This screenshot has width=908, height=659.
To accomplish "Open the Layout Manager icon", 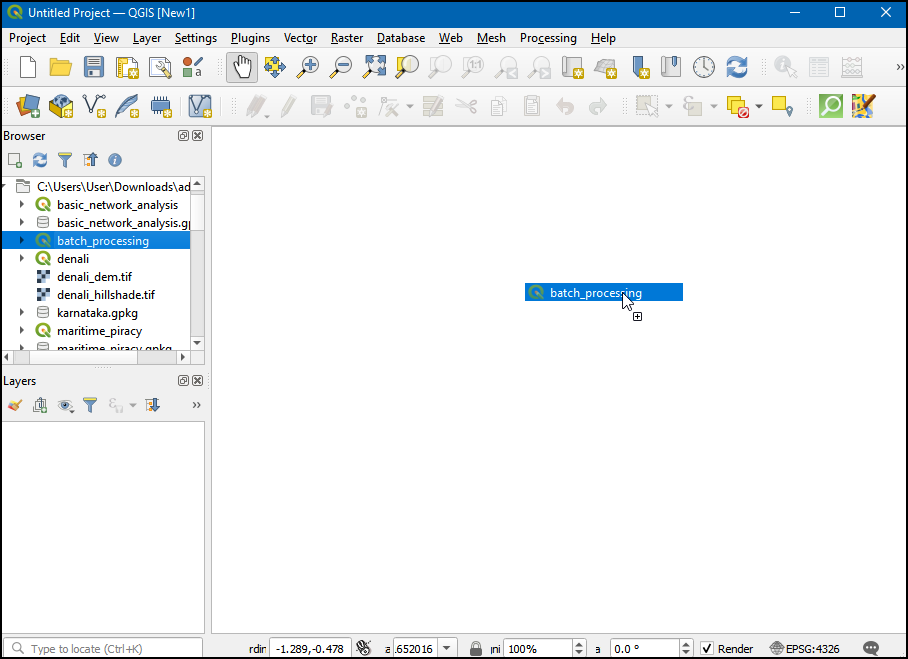I will click(160, 67).
